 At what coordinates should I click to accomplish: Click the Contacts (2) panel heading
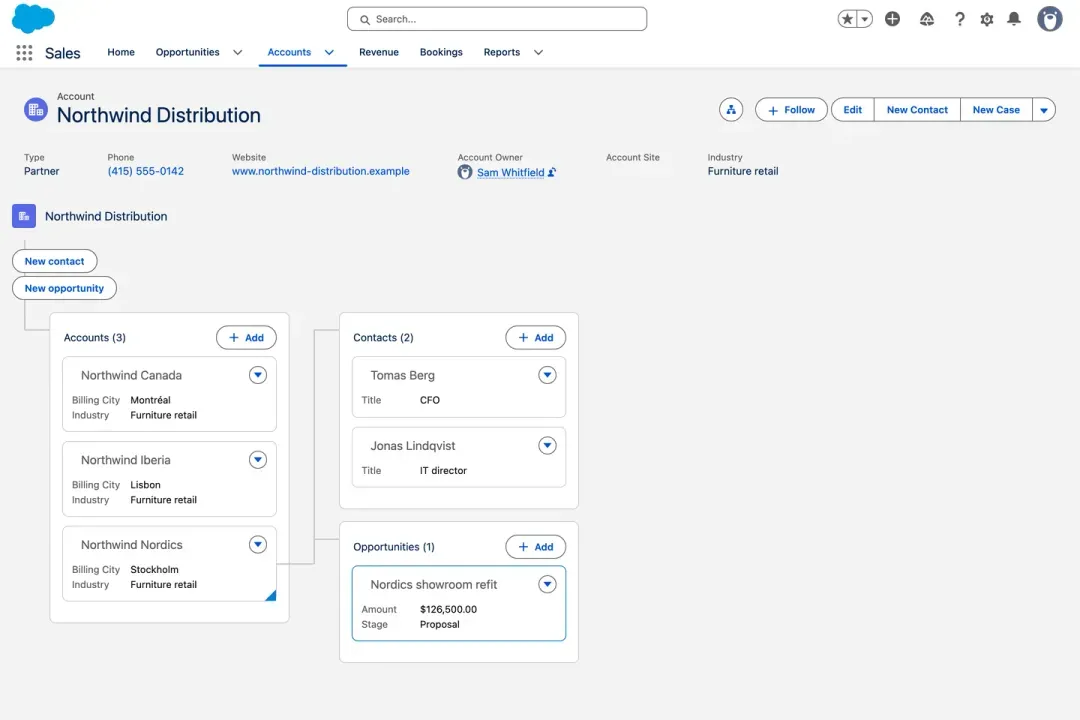pos(383,338)
